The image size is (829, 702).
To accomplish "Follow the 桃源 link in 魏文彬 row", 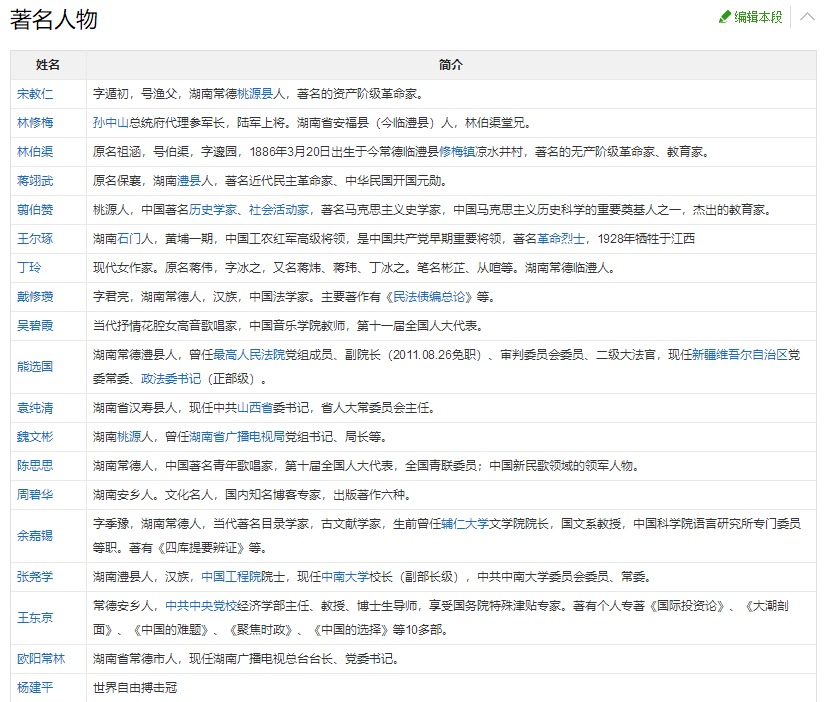I will pyautogui.click(x=128, y=437).
